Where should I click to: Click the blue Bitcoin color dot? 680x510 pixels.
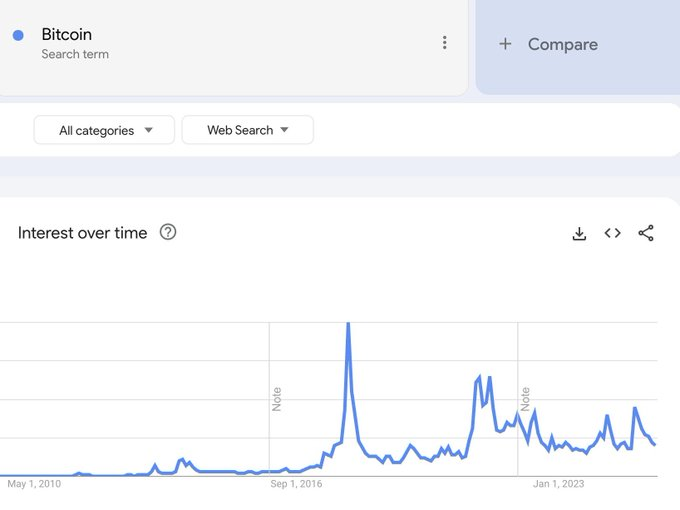point(18,35)
